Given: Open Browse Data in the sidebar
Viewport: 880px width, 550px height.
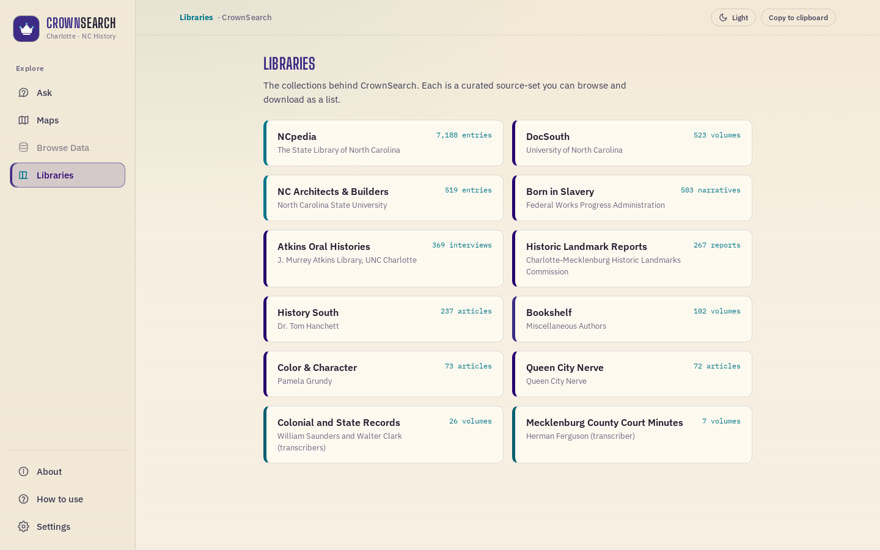Looking at the screenshot, I should coord(67,148).
